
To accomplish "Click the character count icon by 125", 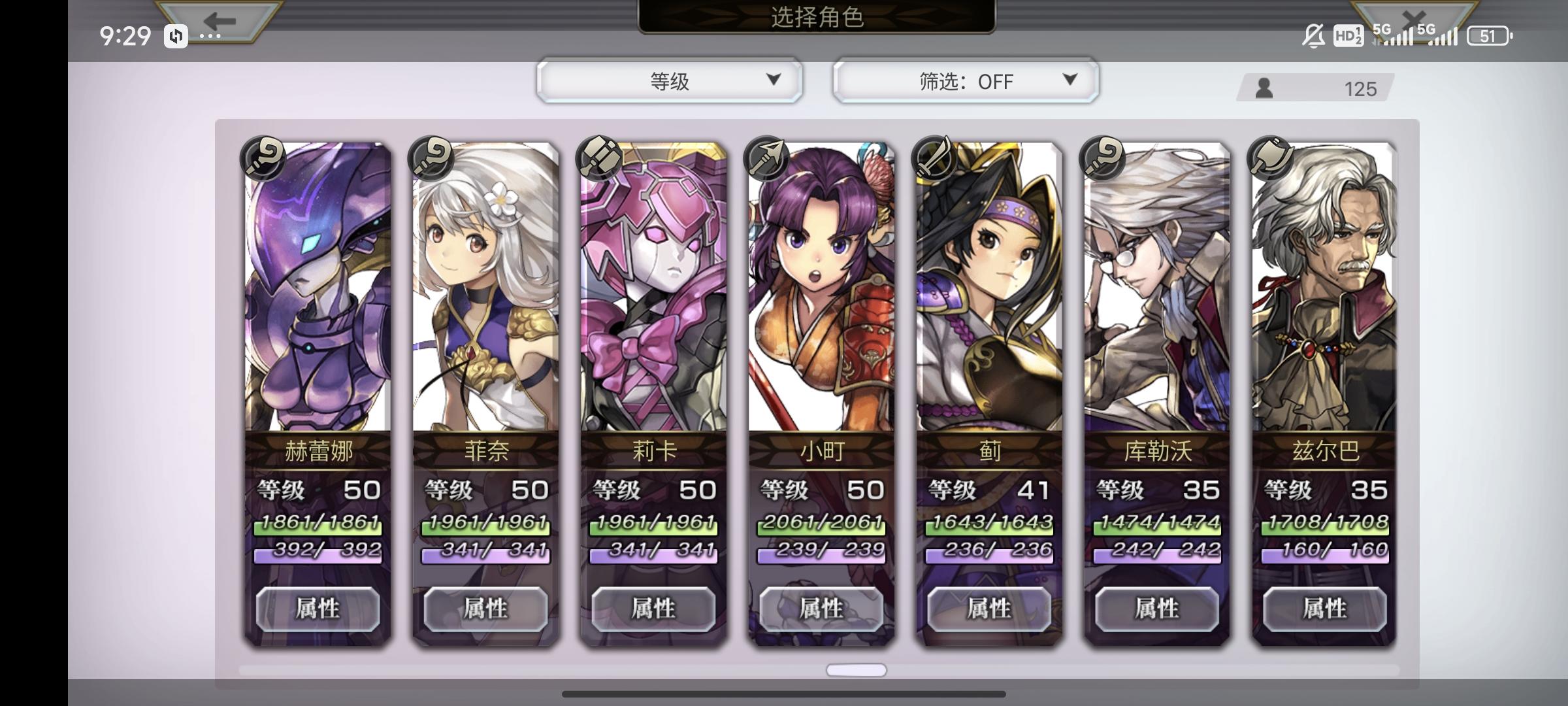I will [1264, 88].
